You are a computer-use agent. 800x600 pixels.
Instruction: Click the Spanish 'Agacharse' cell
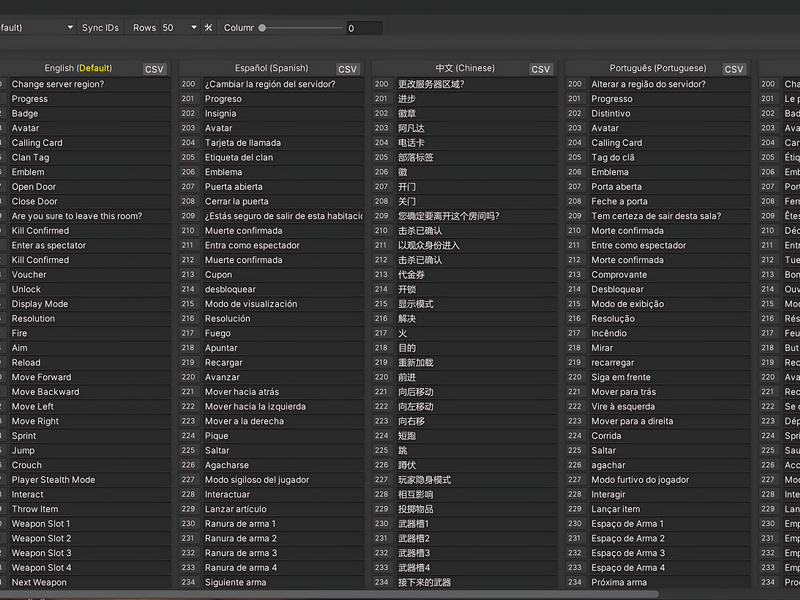coord(283,465)
